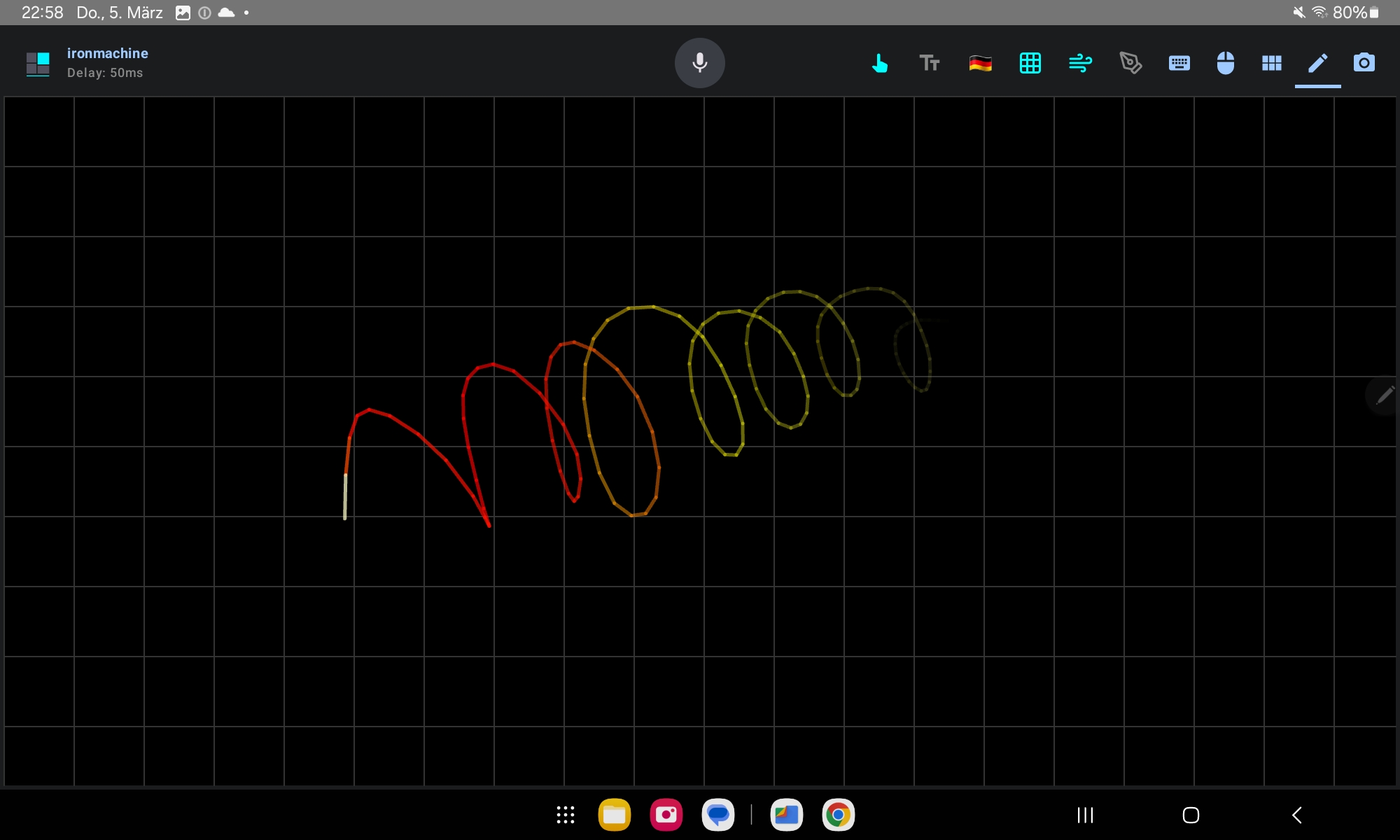The height and width of the screenshot is (840, 1400).
Task: Open the app drawer dots icon
Action: [565, 815]
